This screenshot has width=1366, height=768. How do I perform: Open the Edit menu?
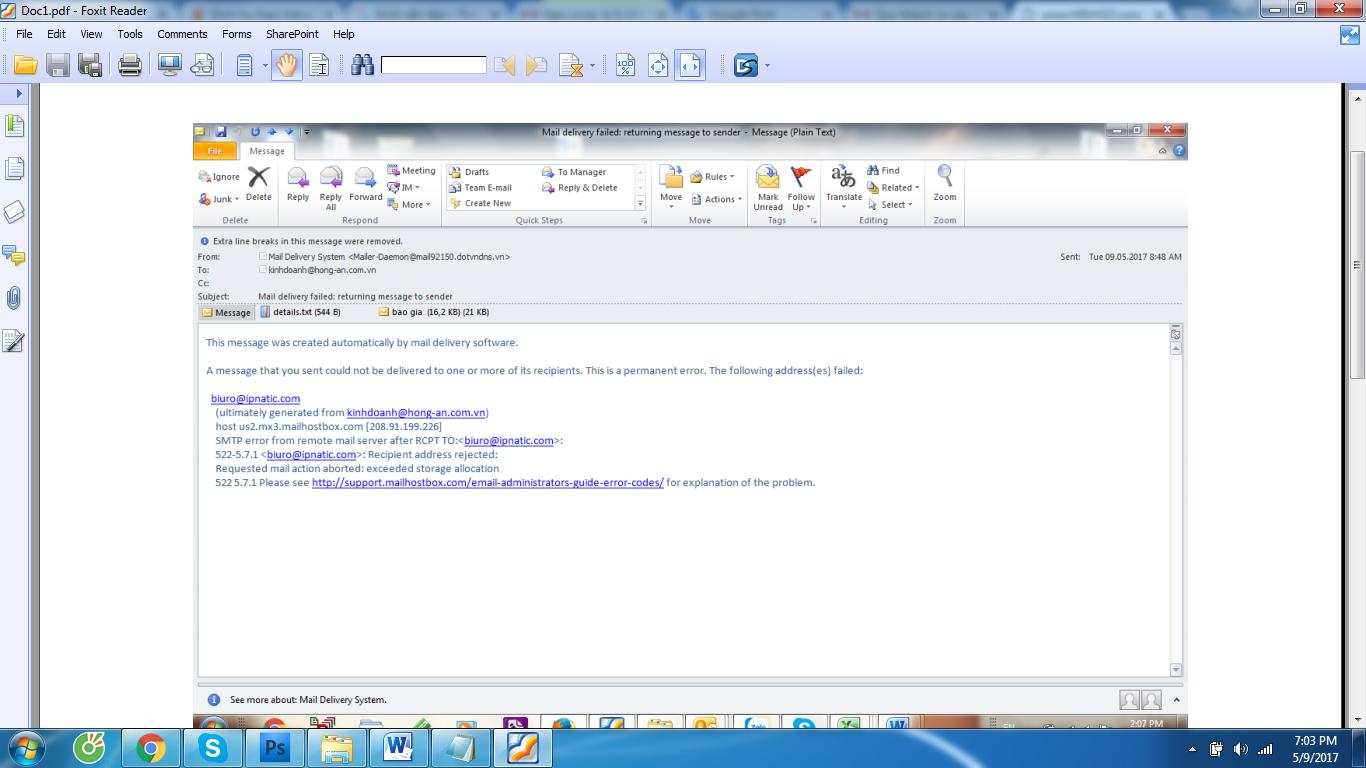pyautogui.click(x=56, y=34)
